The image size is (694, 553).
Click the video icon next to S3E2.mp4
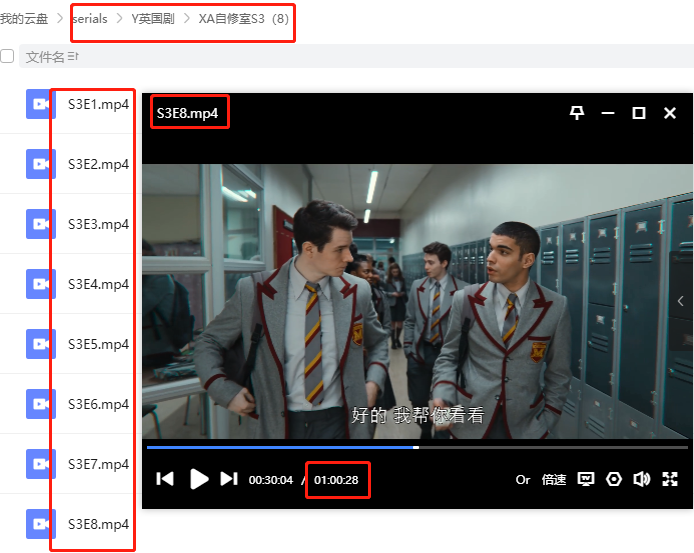click(x=41, y=164)
